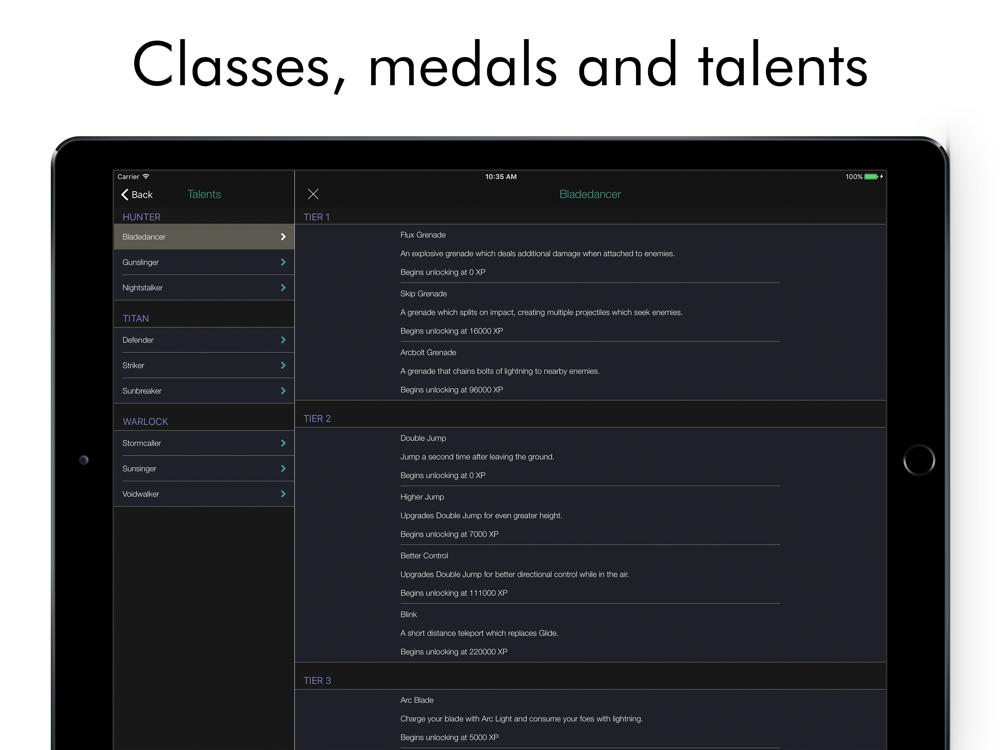1000x750 pixels.
Task: Select 'Begins unlocking at 5000 XP' text
Action: coord(449,737)
